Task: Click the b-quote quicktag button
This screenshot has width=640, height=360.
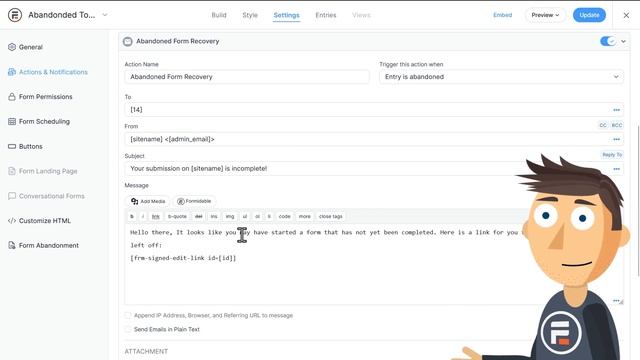Action: pos(177,216)
